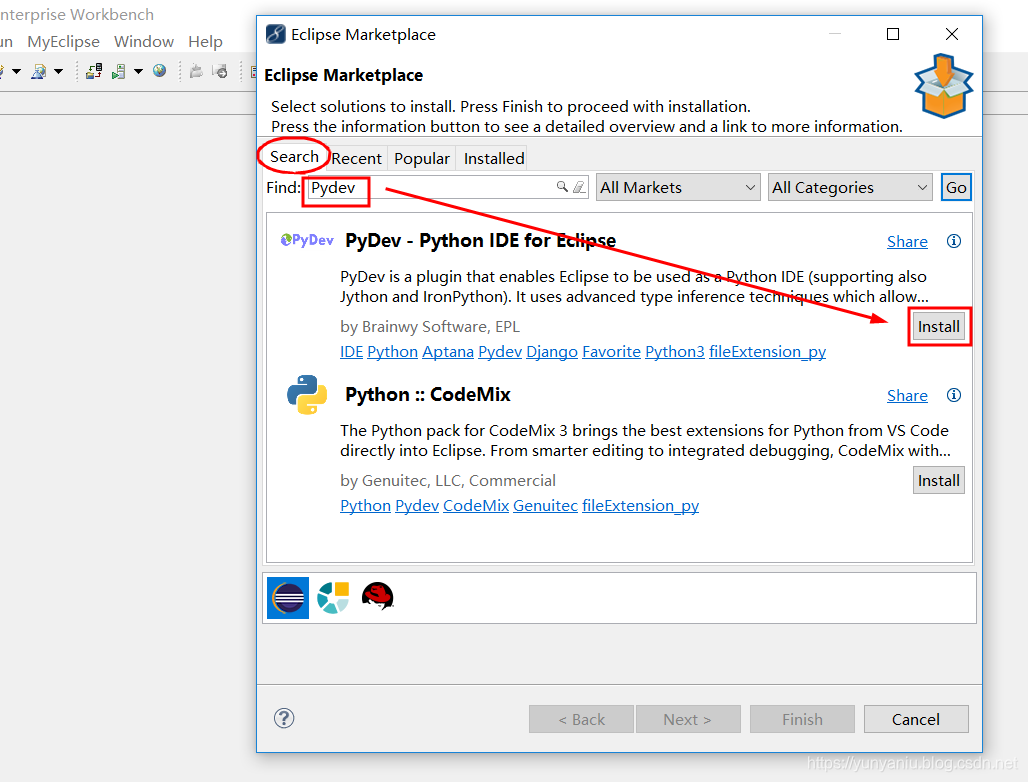Switch to the Installed tab
The width and height of the screenshot is (1028, 782).
pyautogui.click(x=494, y=159)
